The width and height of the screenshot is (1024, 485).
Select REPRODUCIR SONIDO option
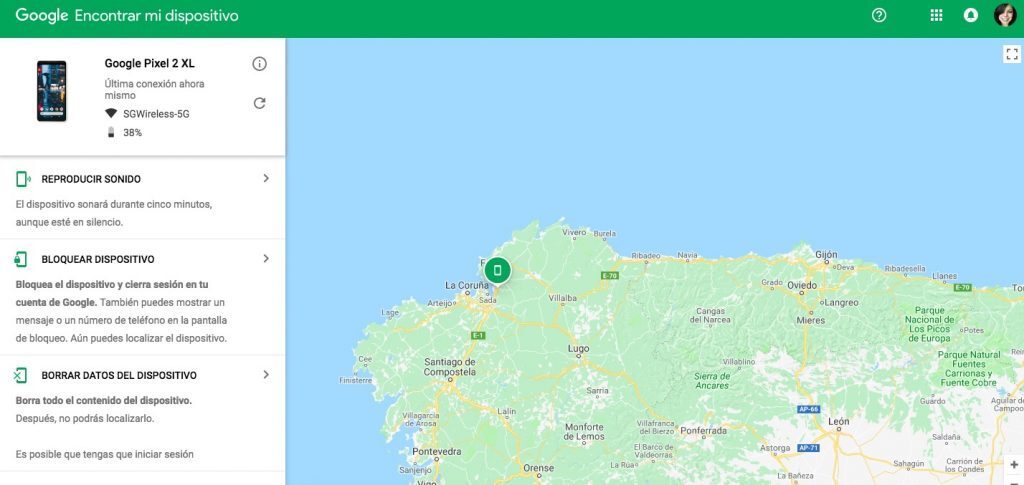coord(91,179)
